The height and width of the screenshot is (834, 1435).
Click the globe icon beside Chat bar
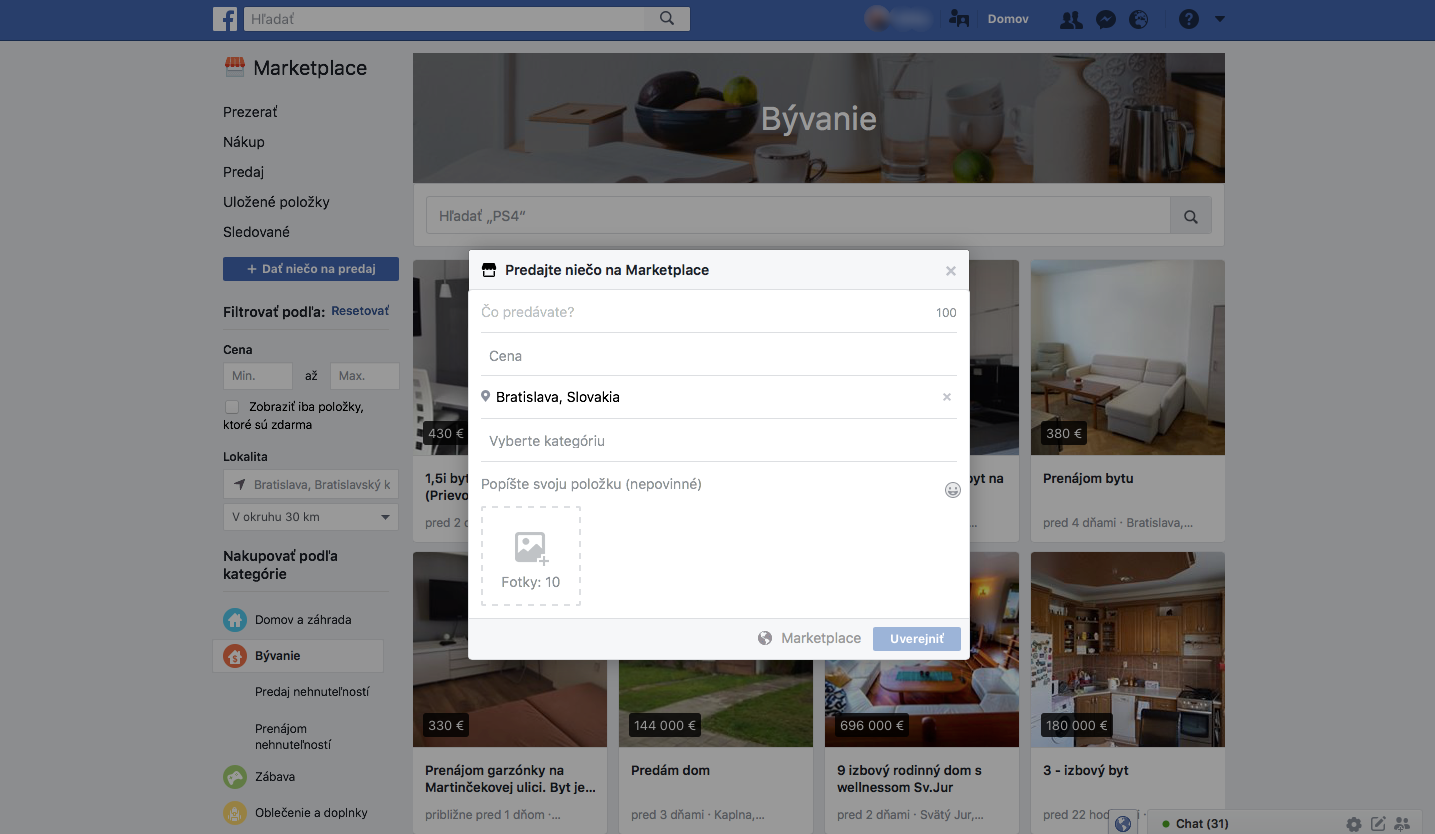coord(1123,824)
